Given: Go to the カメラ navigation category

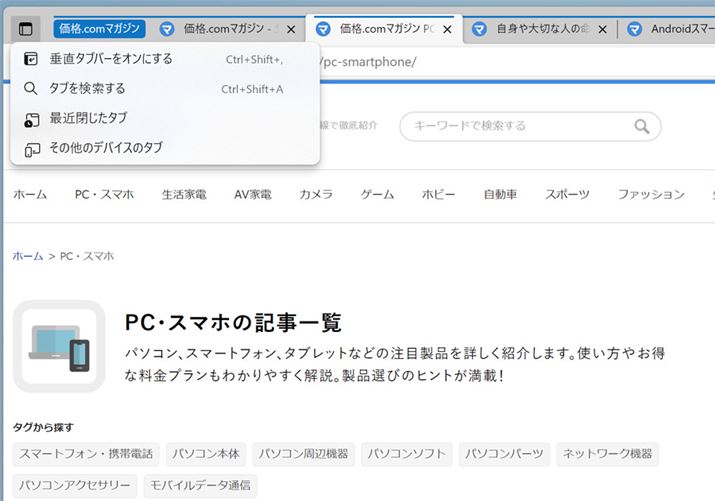Looking at the screenshot, I should pos(316,195).
